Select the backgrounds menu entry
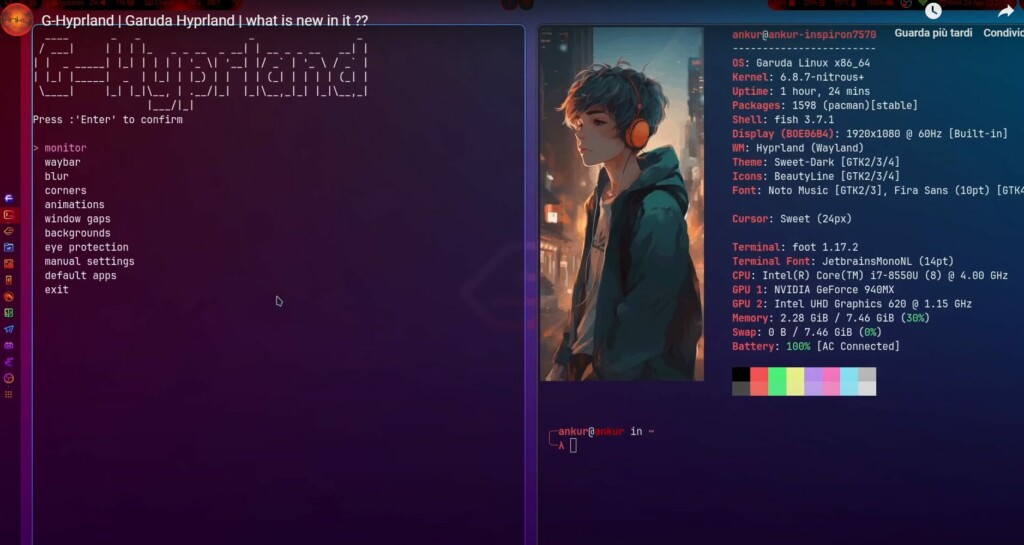This screenshot has width=1024, height=545. coord(77,233)
